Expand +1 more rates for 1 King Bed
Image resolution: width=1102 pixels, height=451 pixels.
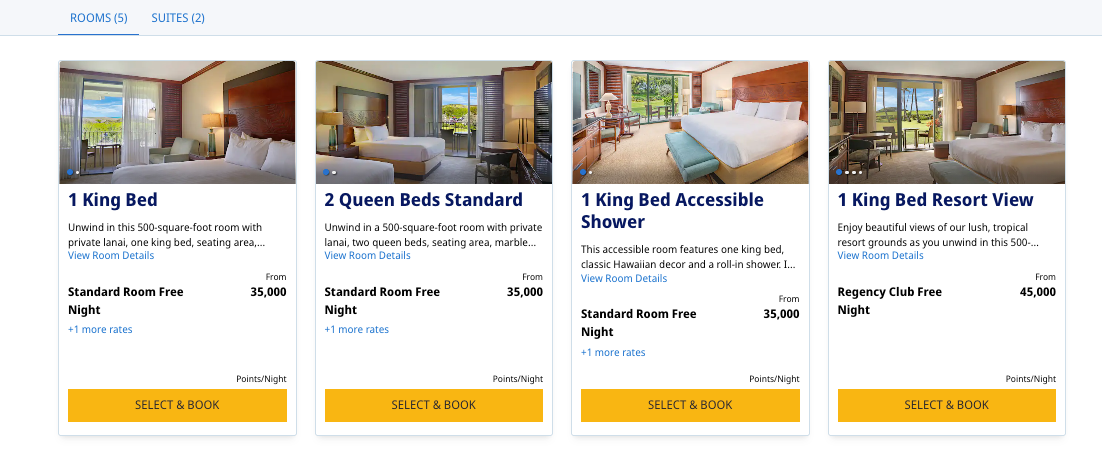[x=100, y=329]
